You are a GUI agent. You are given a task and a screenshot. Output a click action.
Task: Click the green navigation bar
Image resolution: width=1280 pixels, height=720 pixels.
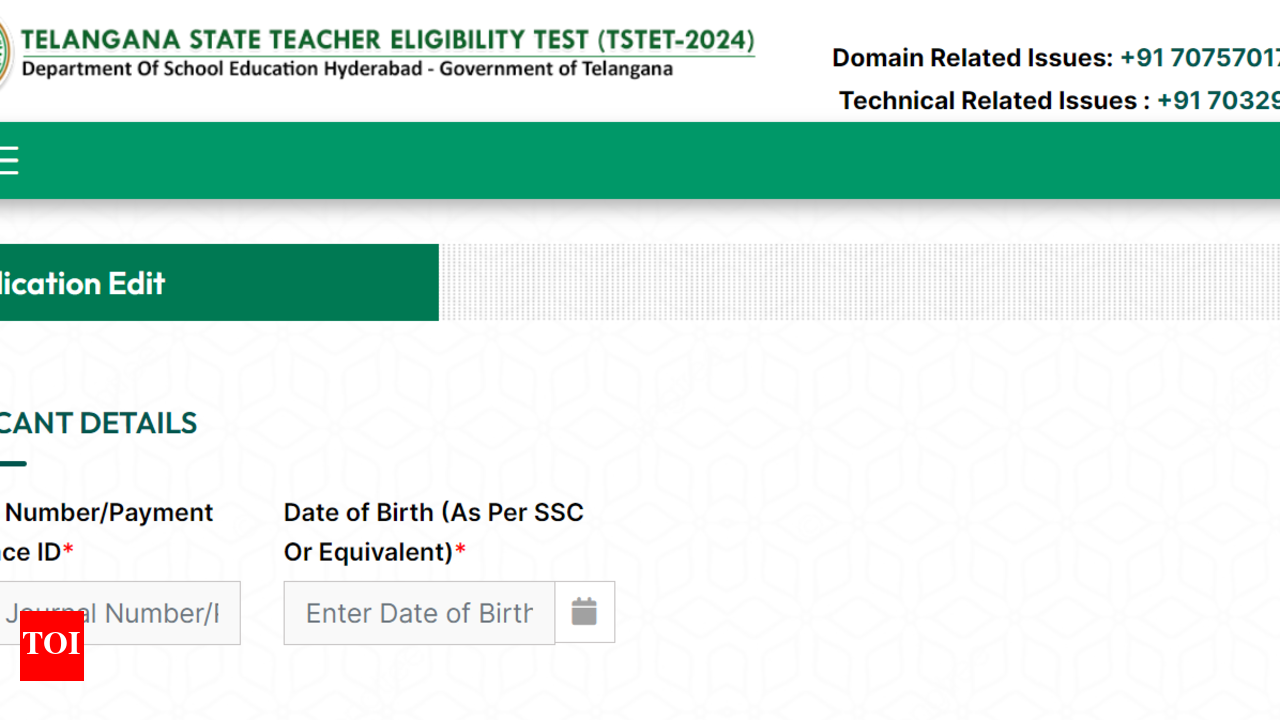coord(640,160)
